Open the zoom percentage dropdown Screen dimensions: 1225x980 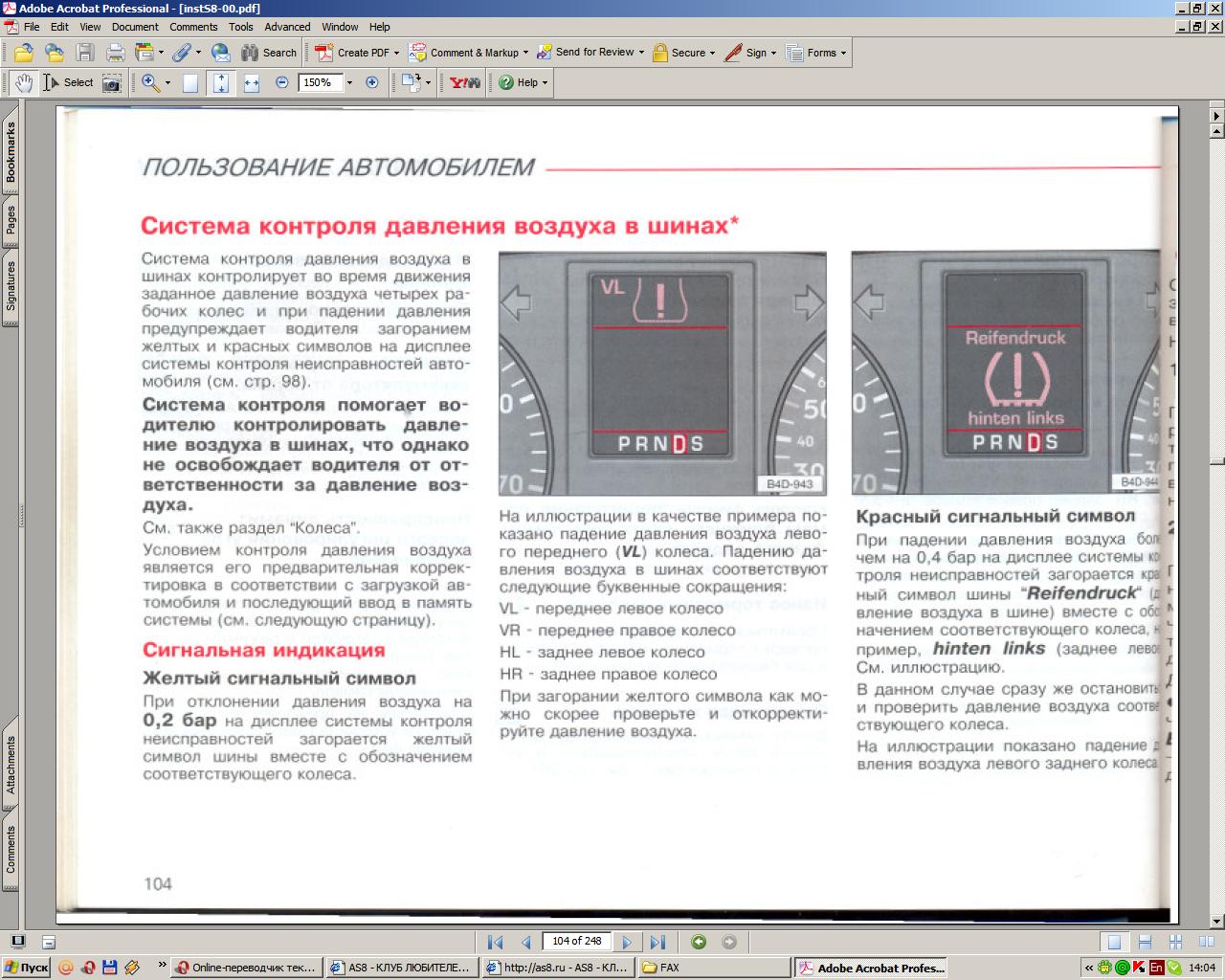[349, 83]
